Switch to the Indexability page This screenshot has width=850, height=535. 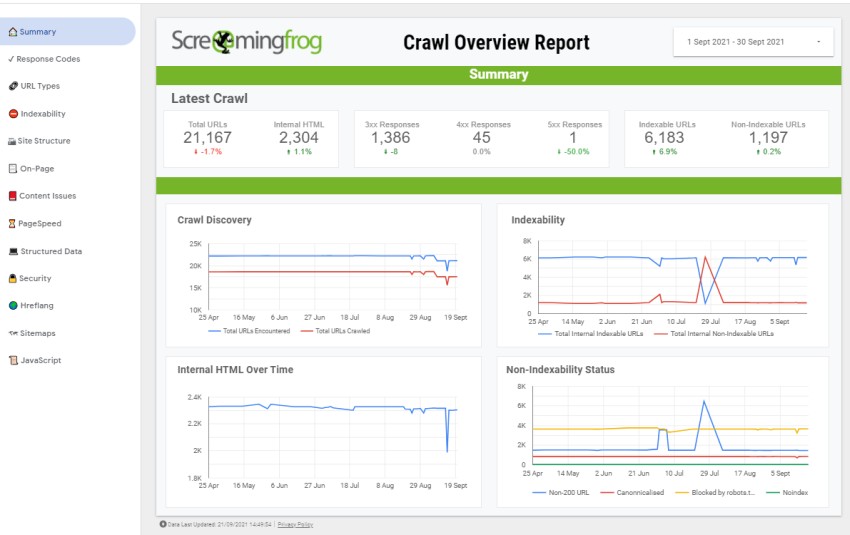[x=43, y=114]
